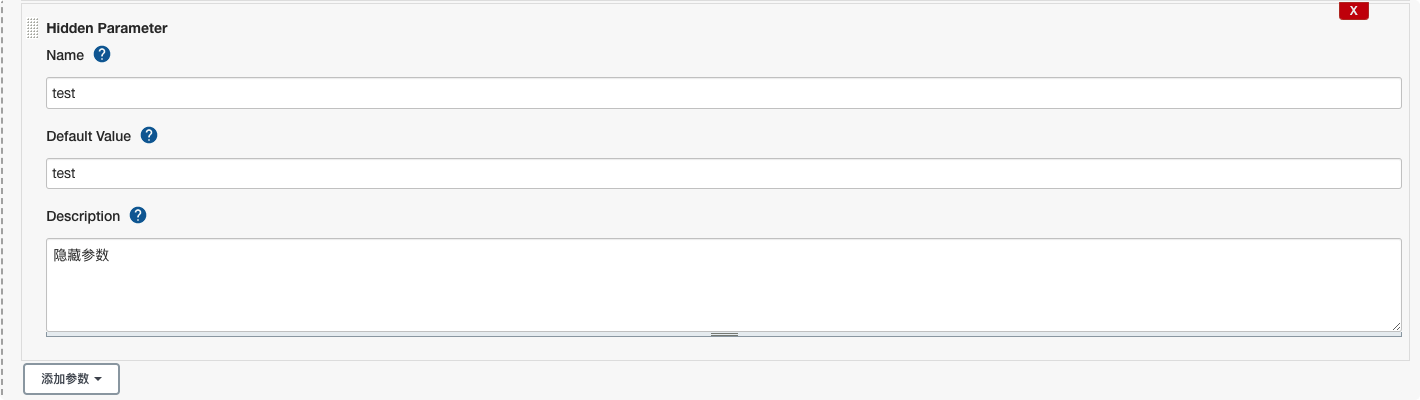Click the drag handle beside Hidden Parameter
1420x400 pixels.
[32, 28]
